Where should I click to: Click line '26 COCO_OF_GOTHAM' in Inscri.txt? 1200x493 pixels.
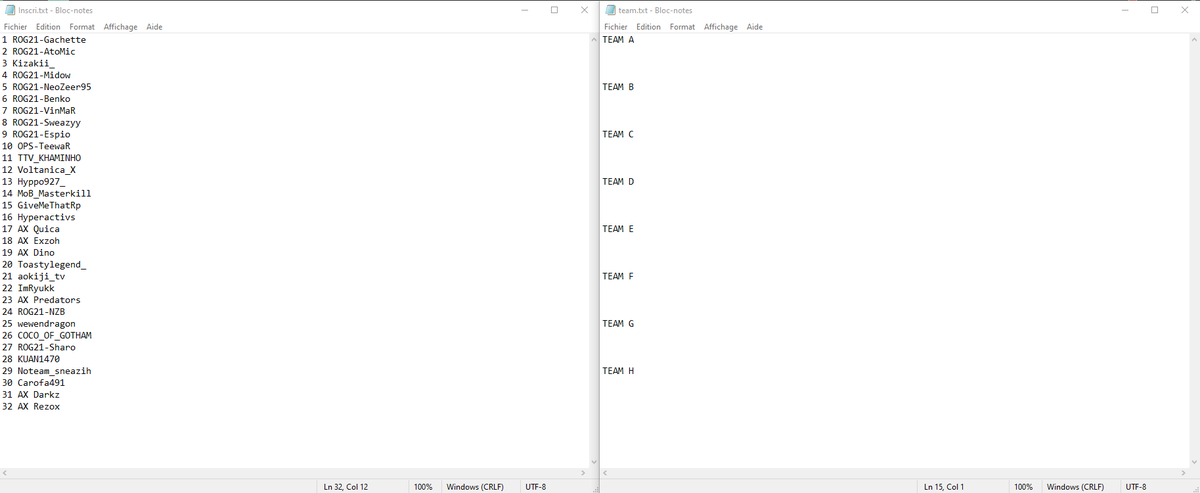[x=47, y=336]
